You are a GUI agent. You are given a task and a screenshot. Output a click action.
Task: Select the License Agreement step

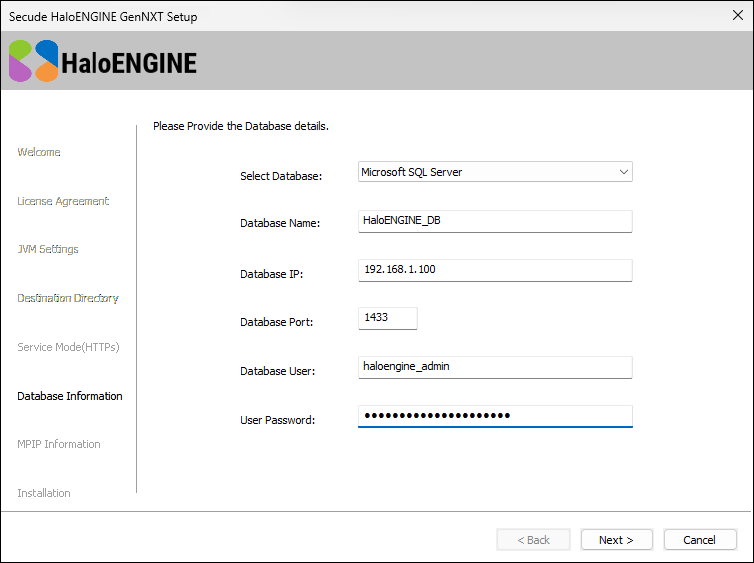click(x=63, y=201)
